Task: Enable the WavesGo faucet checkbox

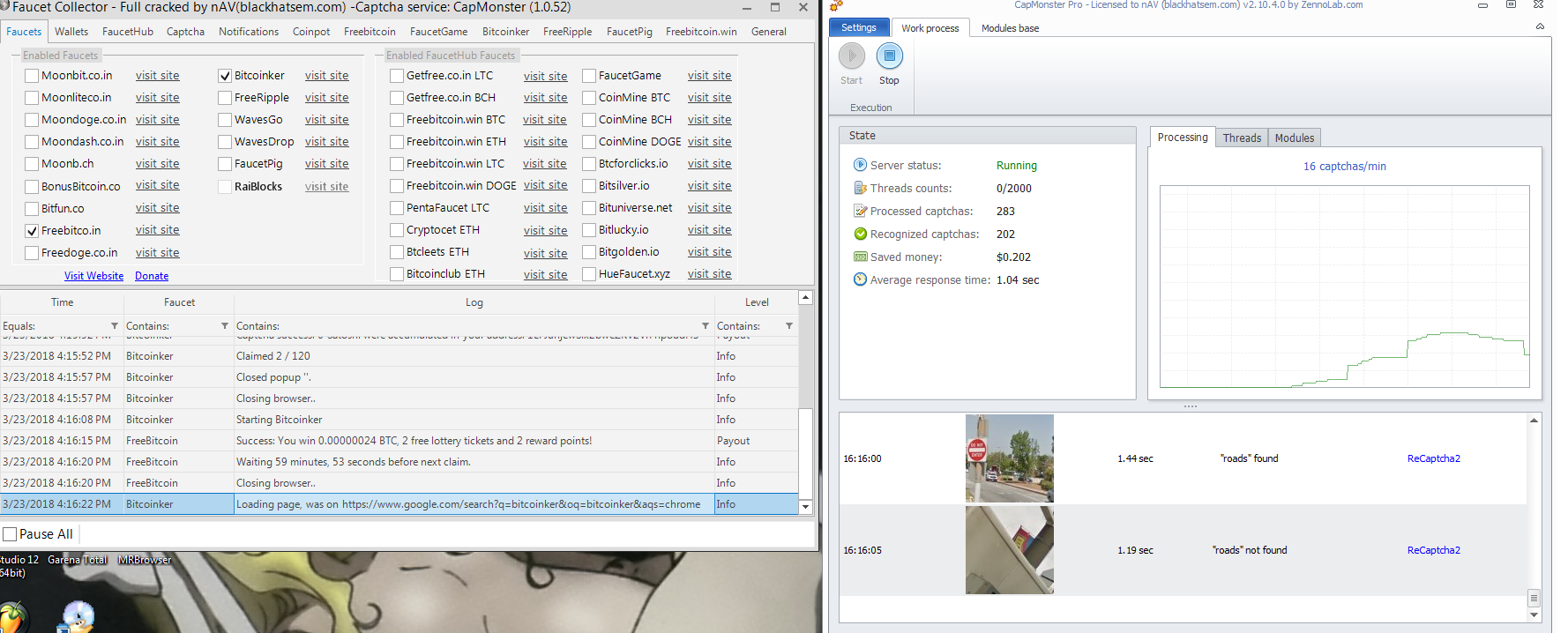Action: [x=225, y=120]
